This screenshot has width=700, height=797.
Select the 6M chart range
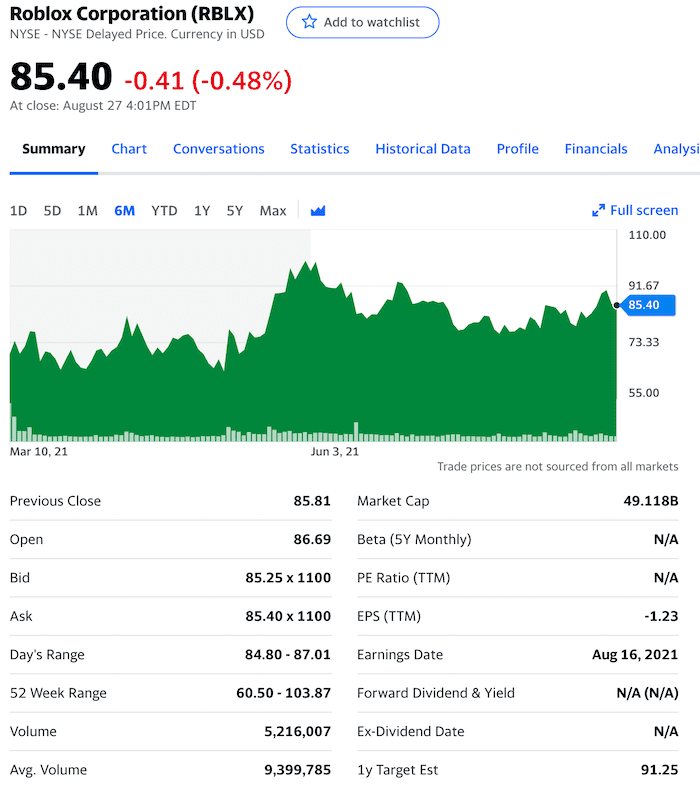[125, 210]
